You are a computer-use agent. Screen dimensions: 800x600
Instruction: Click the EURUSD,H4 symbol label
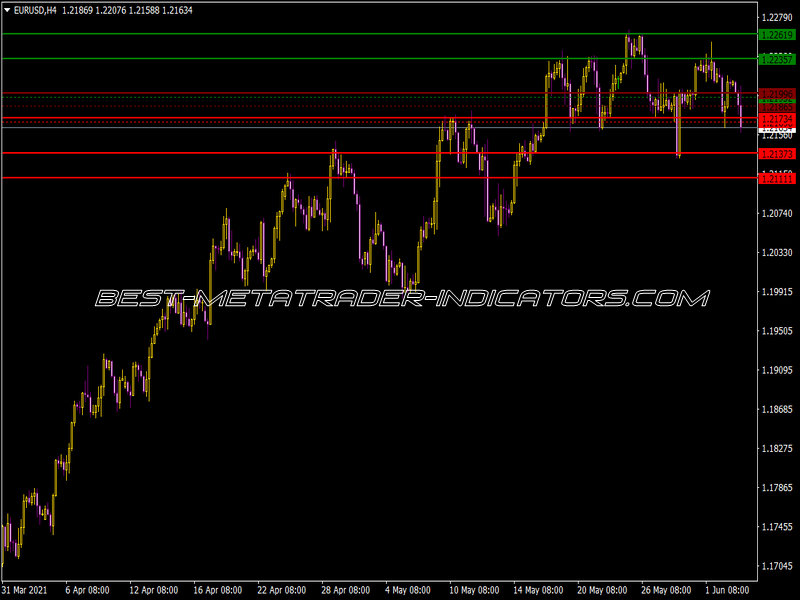point(35,10)
